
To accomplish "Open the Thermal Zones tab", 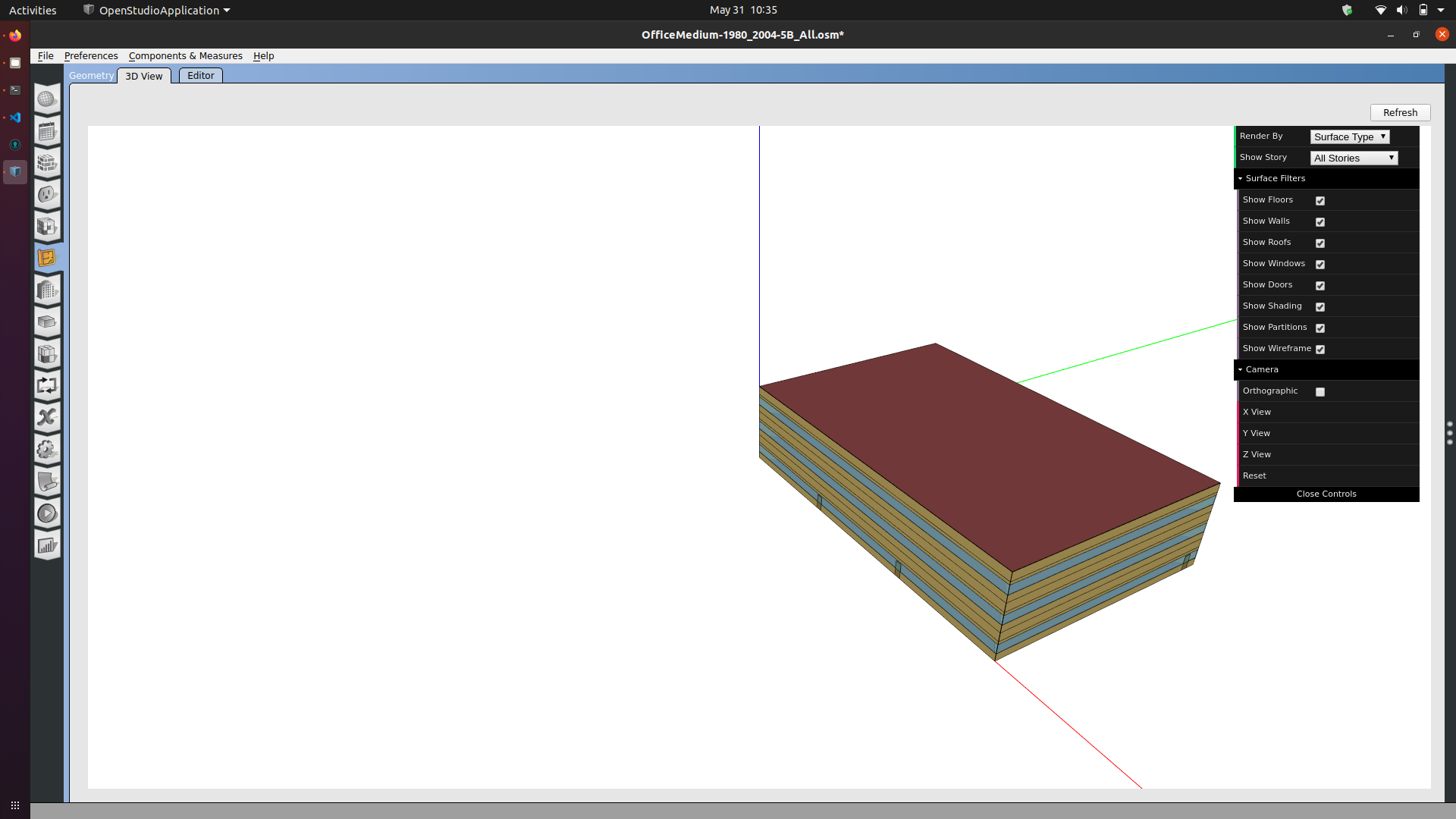I will (x=47, y=353).
